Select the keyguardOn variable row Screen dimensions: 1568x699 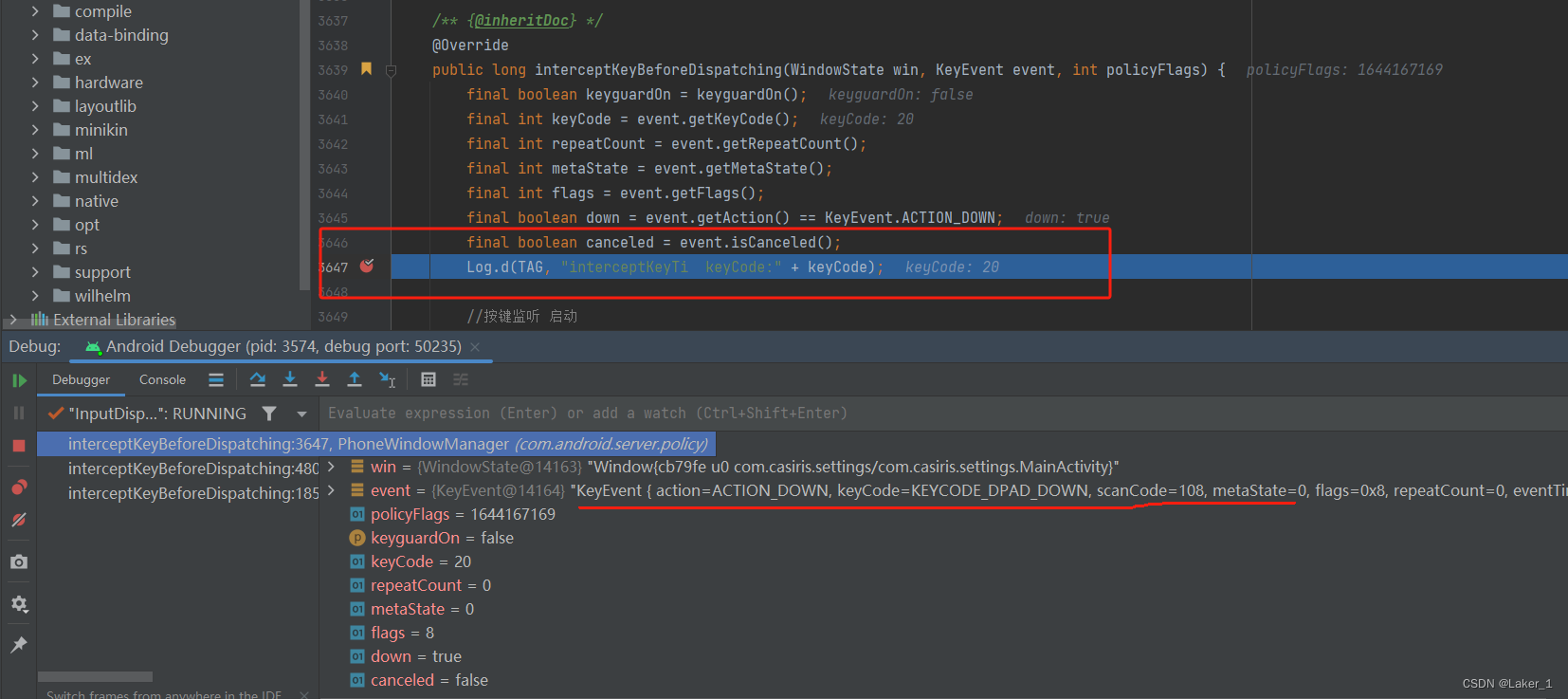click(431, 538)
